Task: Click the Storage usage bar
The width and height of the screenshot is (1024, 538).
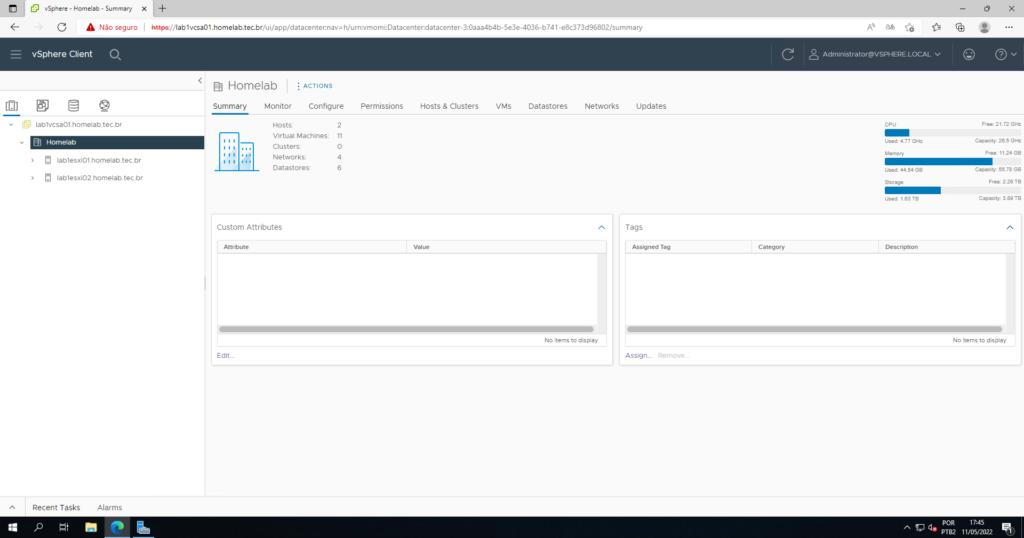Action: click(x=952, y=190)
